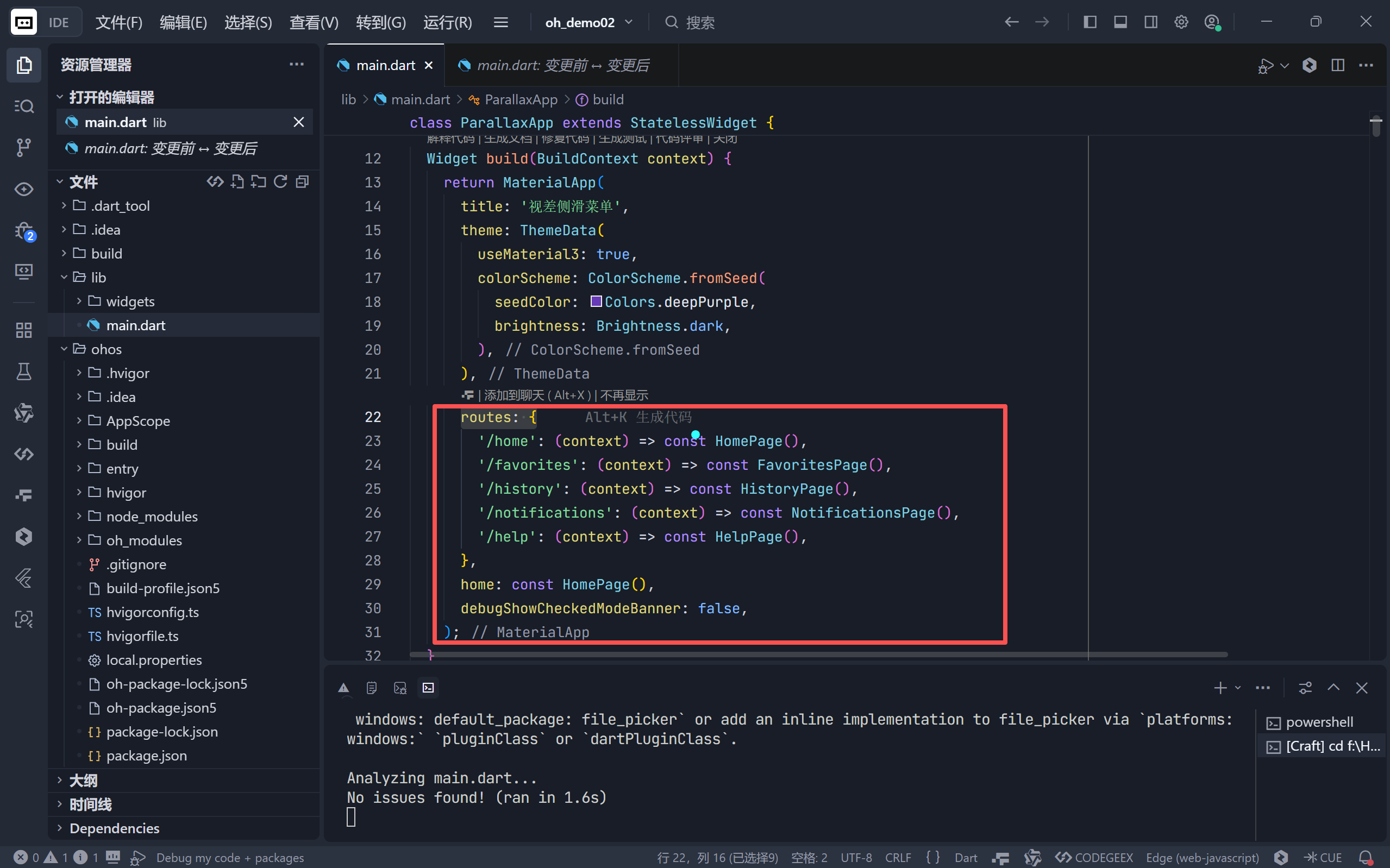Toggle the bottom panel layout button
This screenshot has height=868, width=1390.
[x=1120, y=22]
